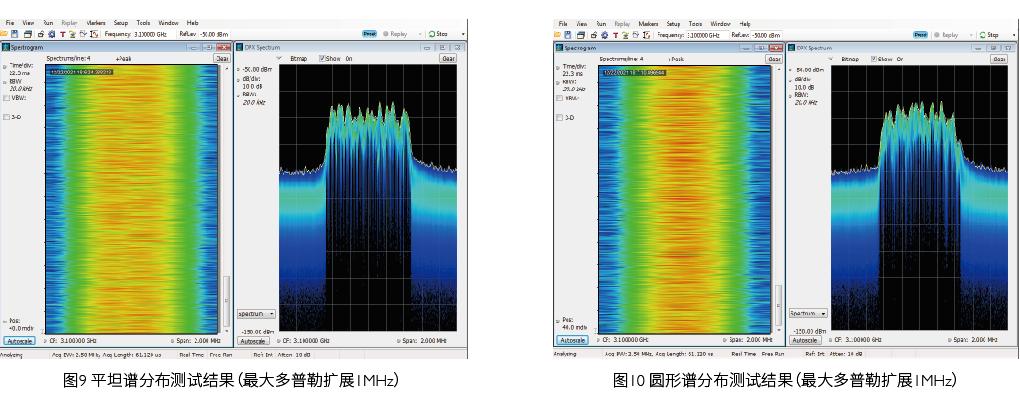The height and width of the screenshot is (402, 1020).
Task: Click the Span 2.000 MHz value in Figure 9 Spectrogram
Action: (x=208, y=341)
